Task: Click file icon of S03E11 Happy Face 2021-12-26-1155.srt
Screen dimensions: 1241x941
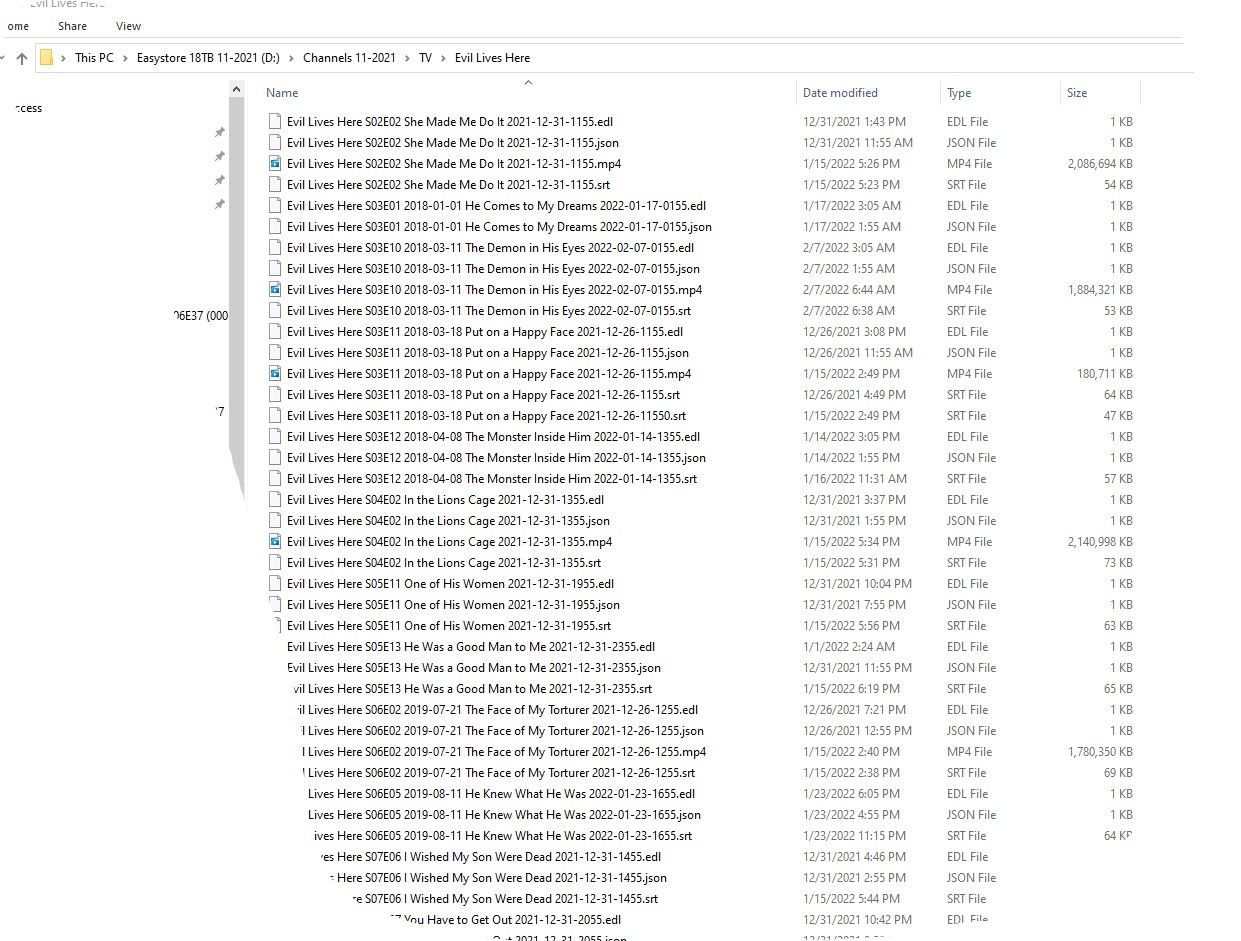Action: click(x=275, y=394)
